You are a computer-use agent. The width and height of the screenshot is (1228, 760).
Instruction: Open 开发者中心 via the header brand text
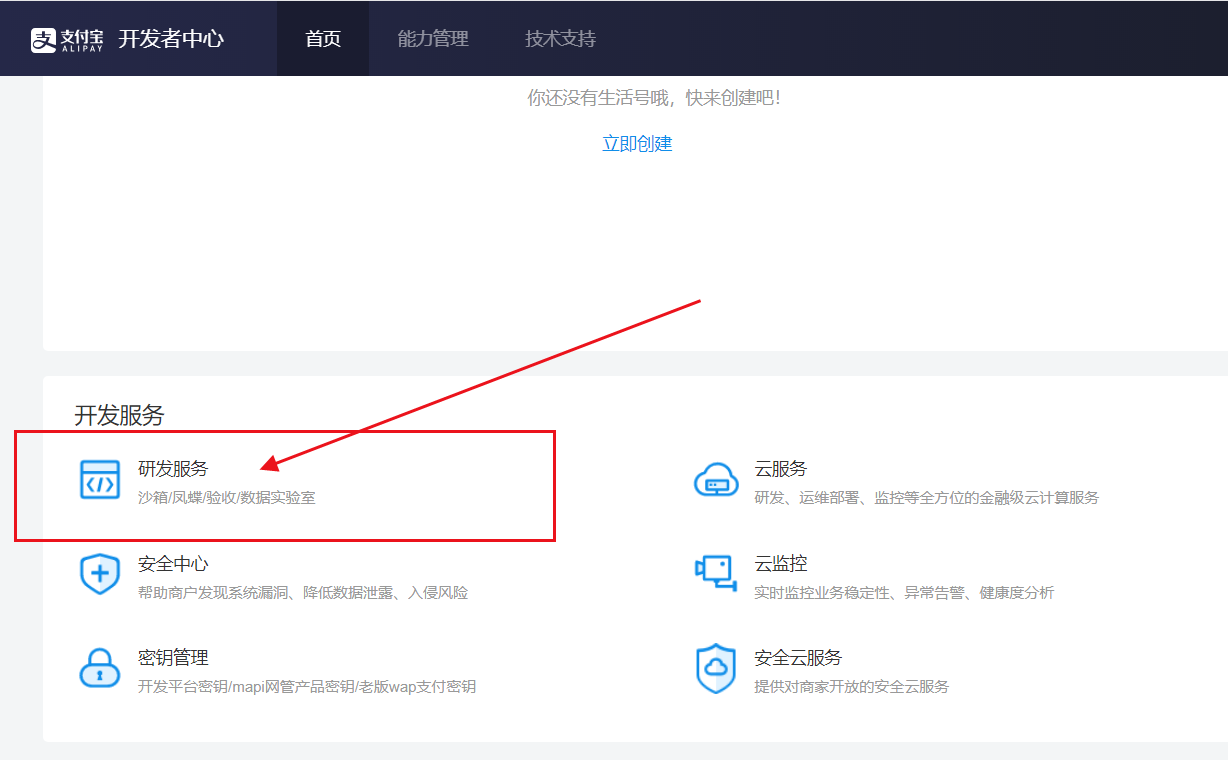(171, 38)
